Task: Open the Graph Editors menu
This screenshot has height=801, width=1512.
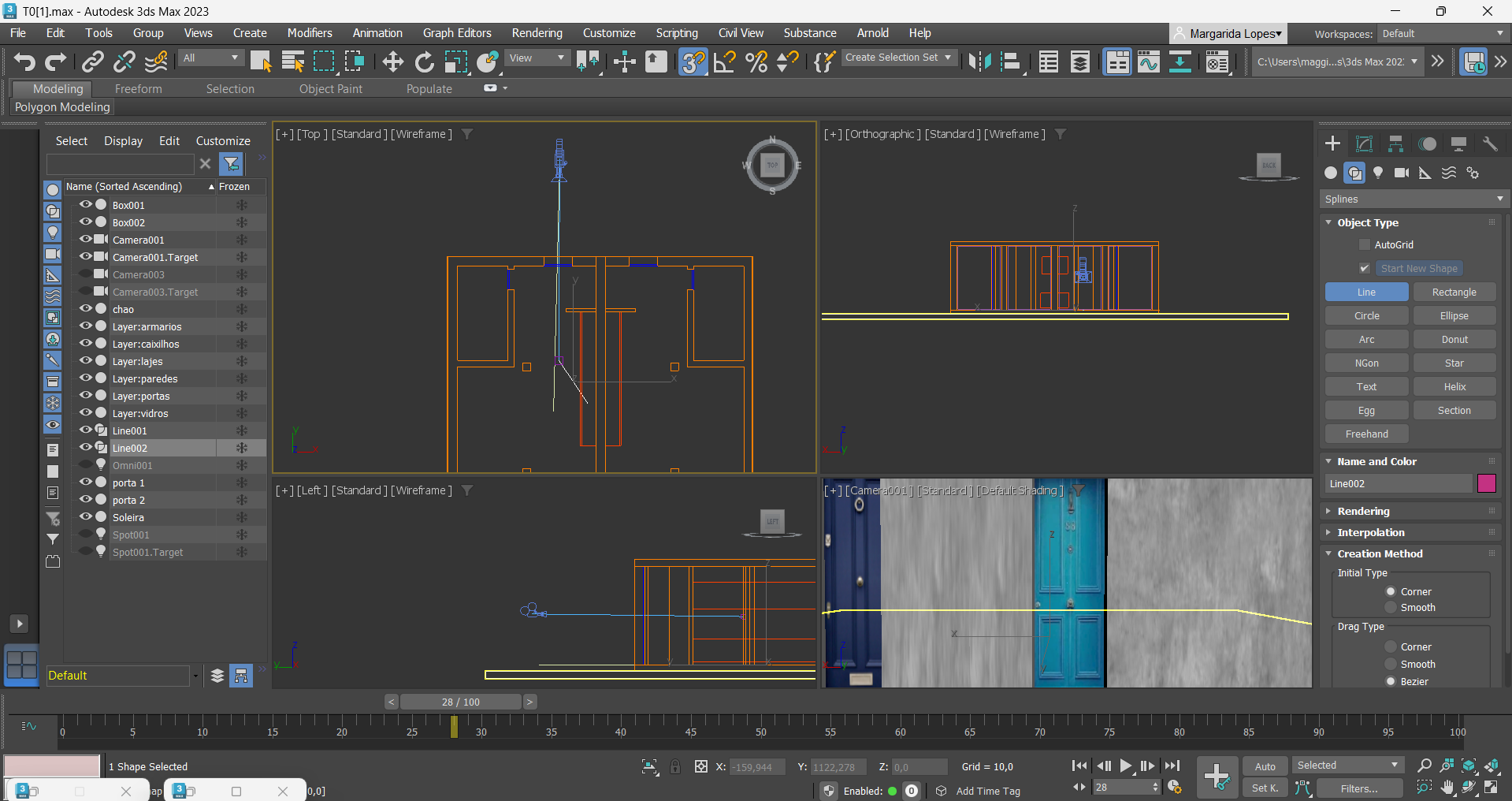Action: pyautogui.click(x=456, y=33)
